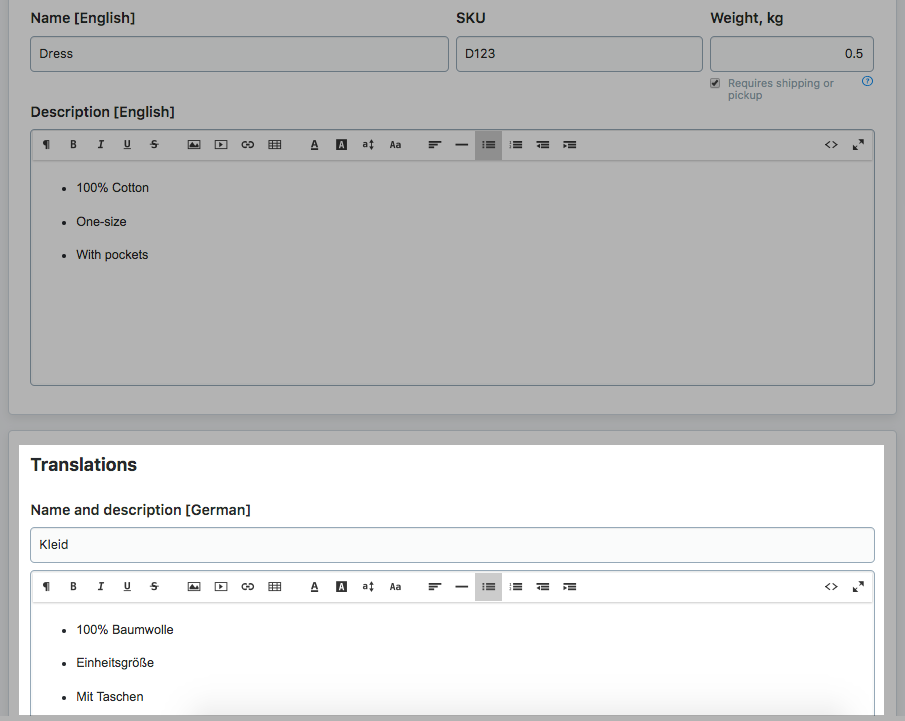Image resolution: width=905 pixels, height=721 pixels.
Task: Toggle bold in German description toolbar
Action: 73,587
